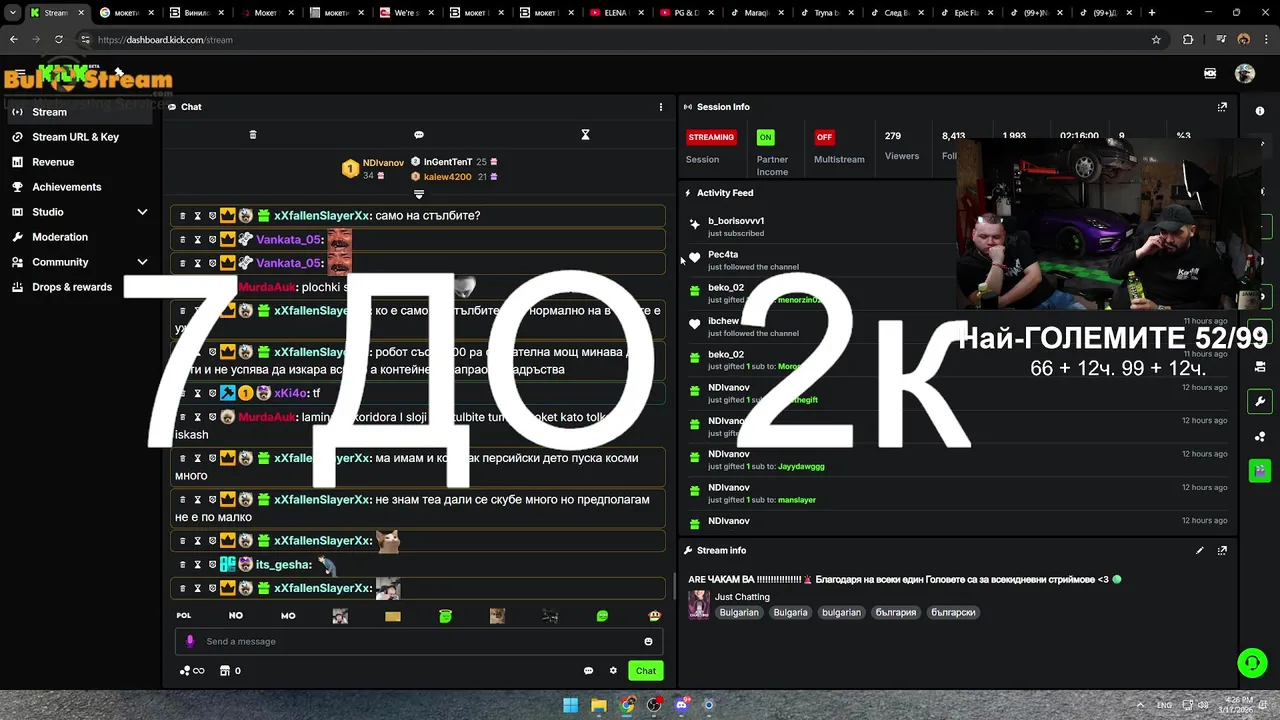Screen dimensions: 1280x720
Task: Click 'Jayydawggg' gifted sub recipient link
Action: pos(801,467)
